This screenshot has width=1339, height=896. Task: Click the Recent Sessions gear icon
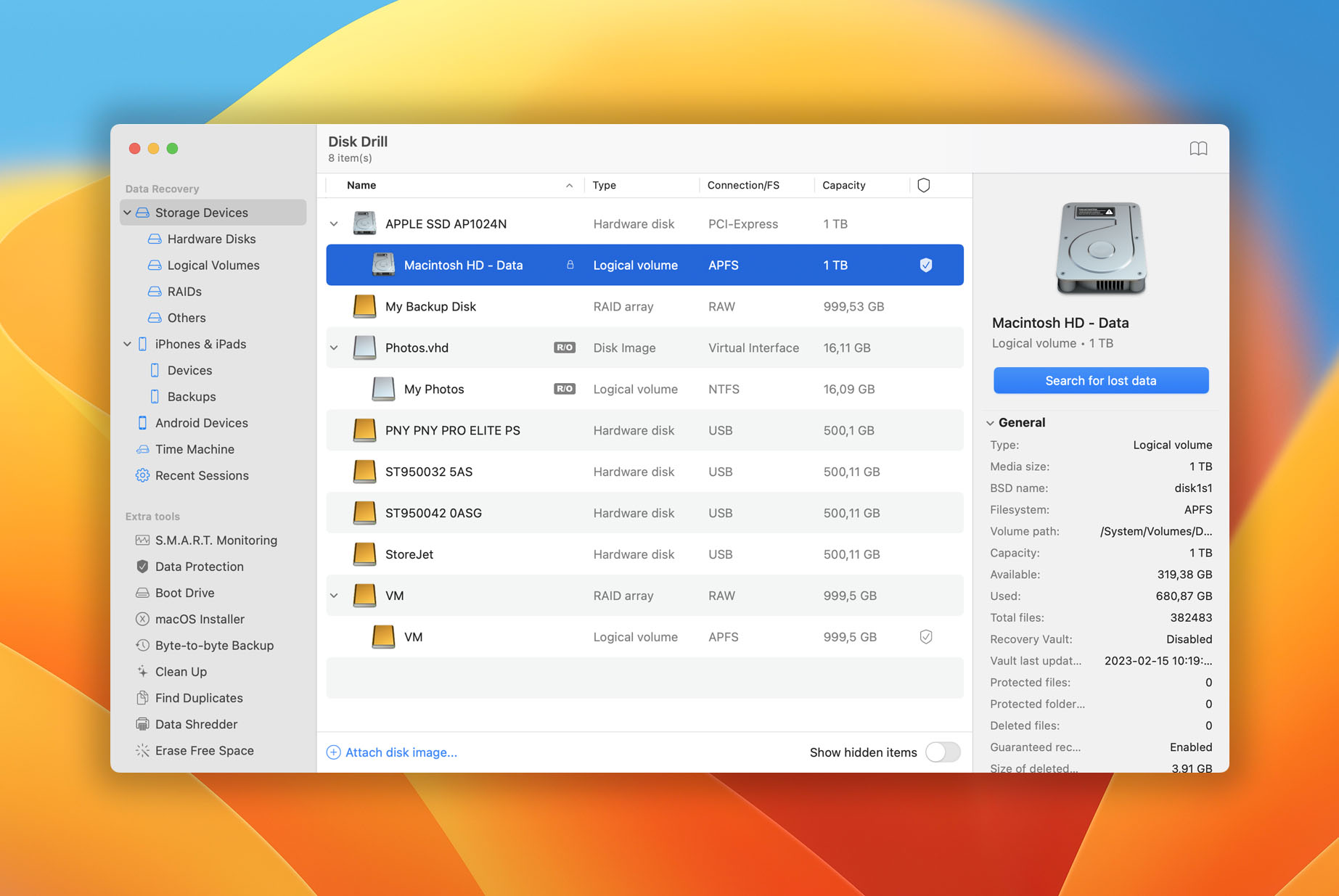142,475
